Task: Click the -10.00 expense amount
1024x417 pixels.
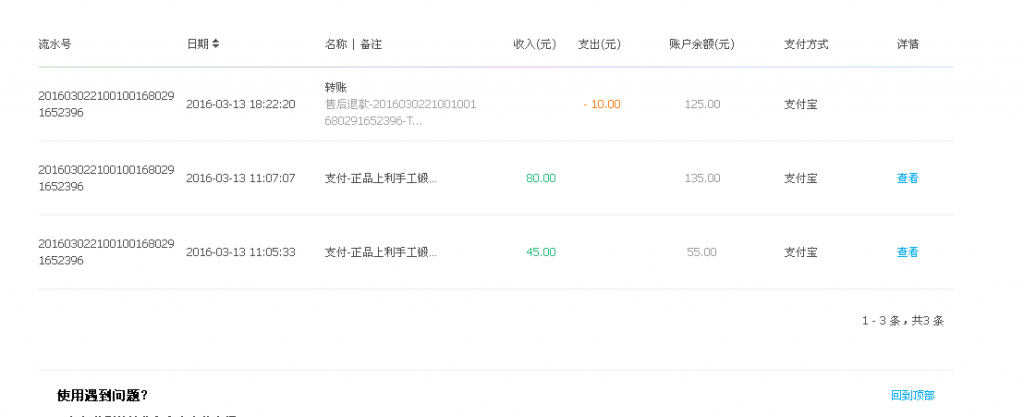Action: [602, 104]
